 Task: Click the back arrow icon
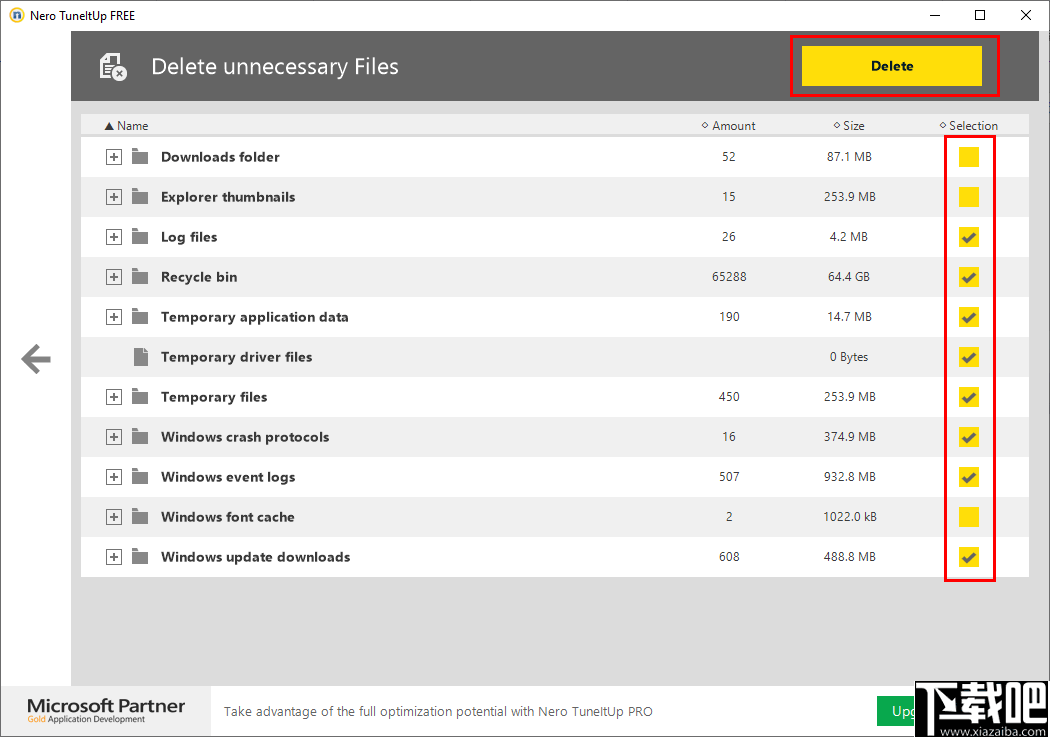click(x=36, y=359)
